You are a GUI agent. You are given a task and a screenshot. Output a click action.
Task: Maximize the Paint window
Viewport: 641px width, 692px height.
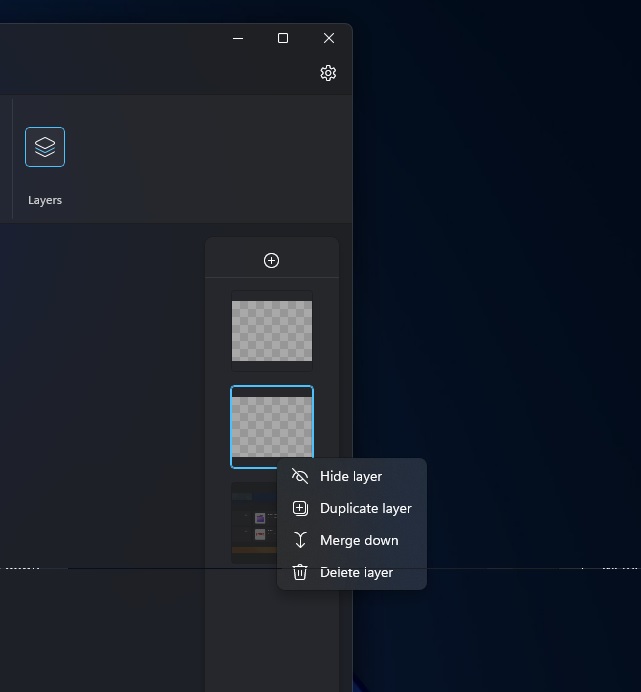(x=283, y=38)
